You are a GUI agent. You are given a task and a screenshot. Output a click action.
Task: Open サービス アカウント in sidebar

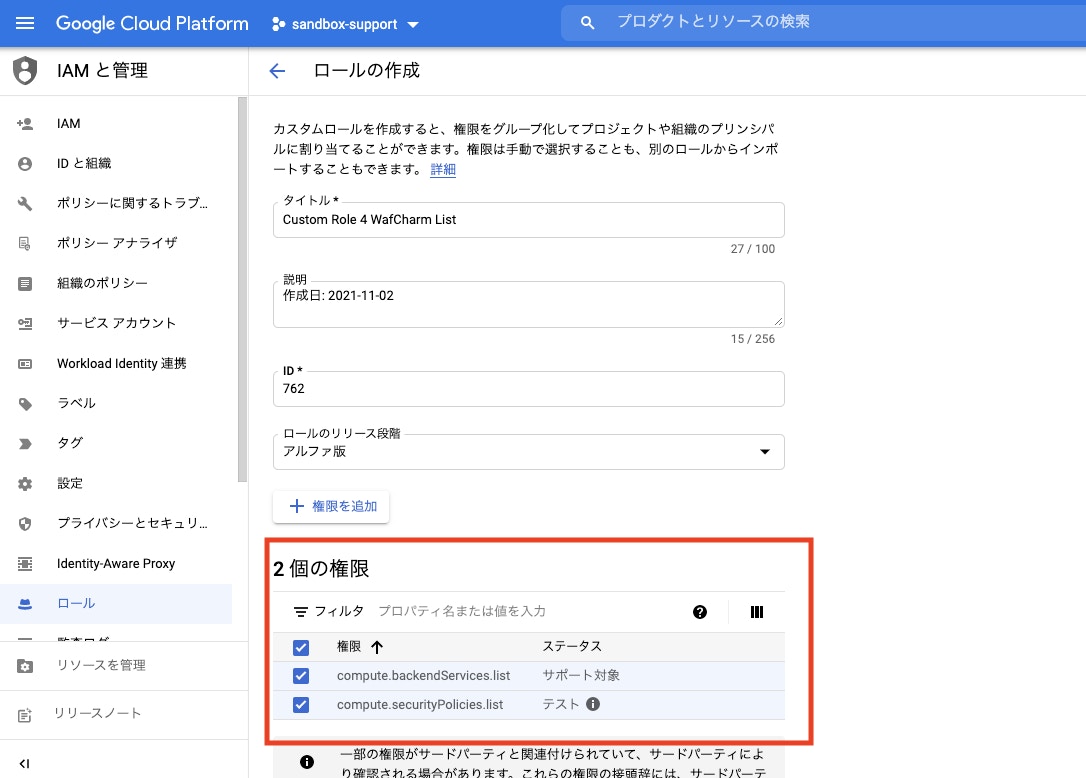[x=116, y=323]
